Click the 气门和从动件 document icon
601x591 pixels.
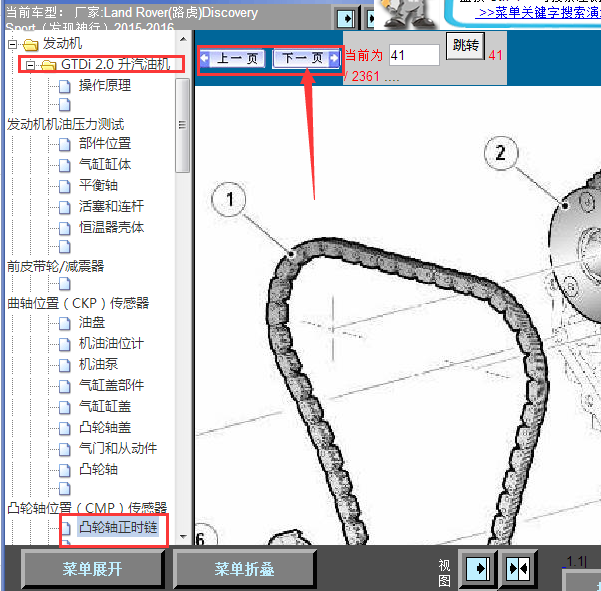[x=64, y=450]
